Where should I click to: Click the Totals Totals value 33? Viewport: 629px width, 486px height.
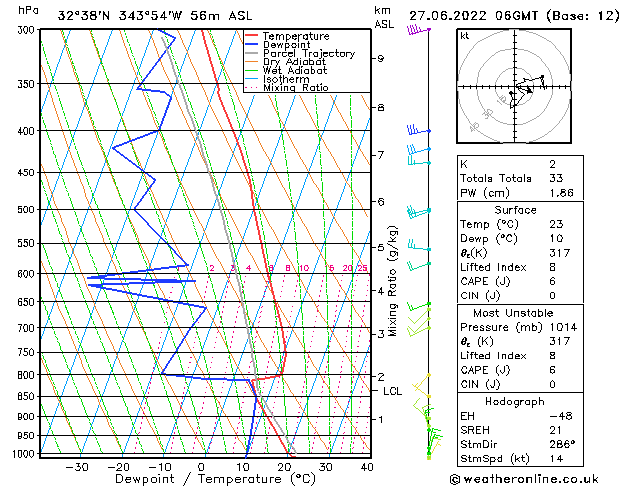click(x=556, y=178)
